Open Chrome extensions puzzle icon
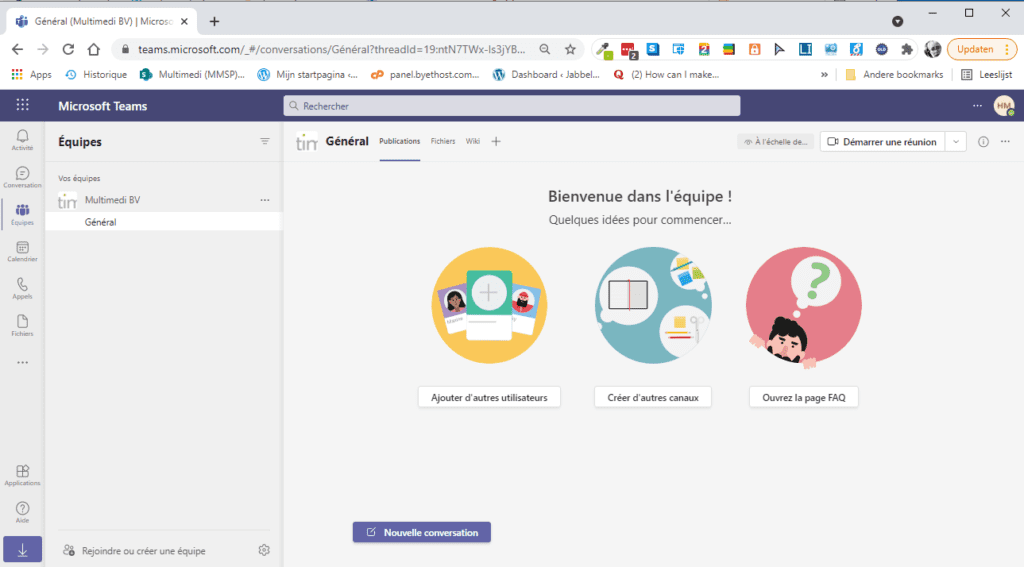The width and height of the screenshot is (1024, 567). click(x=906, y=49)
